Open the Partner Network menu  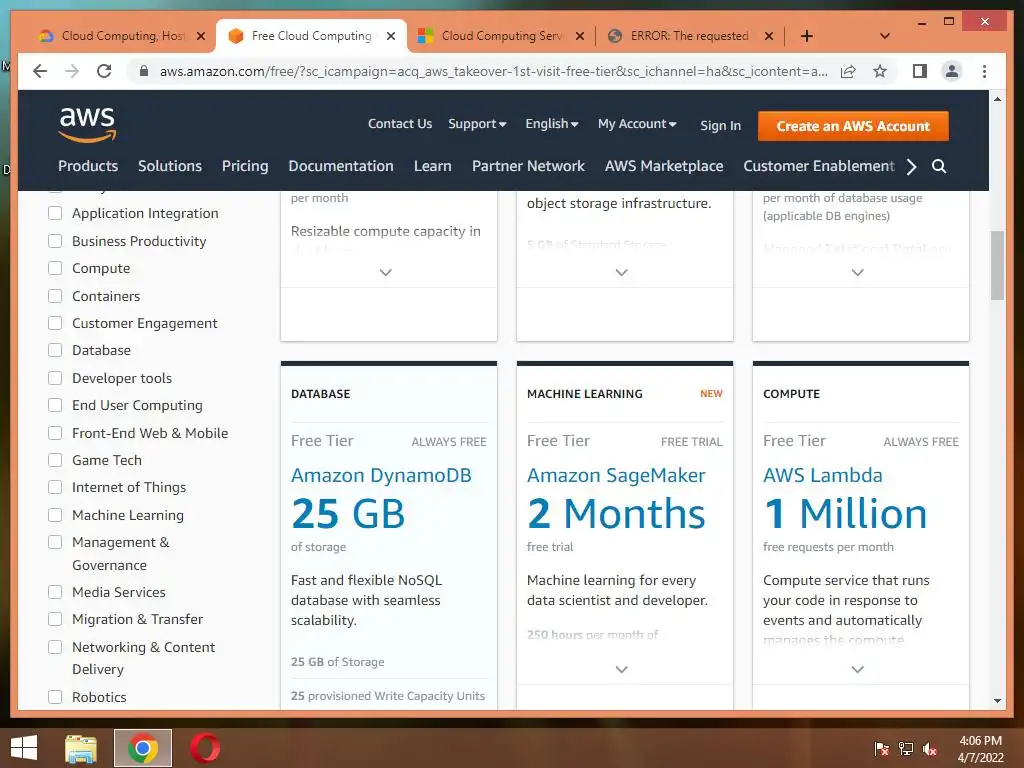click(528, 166)
